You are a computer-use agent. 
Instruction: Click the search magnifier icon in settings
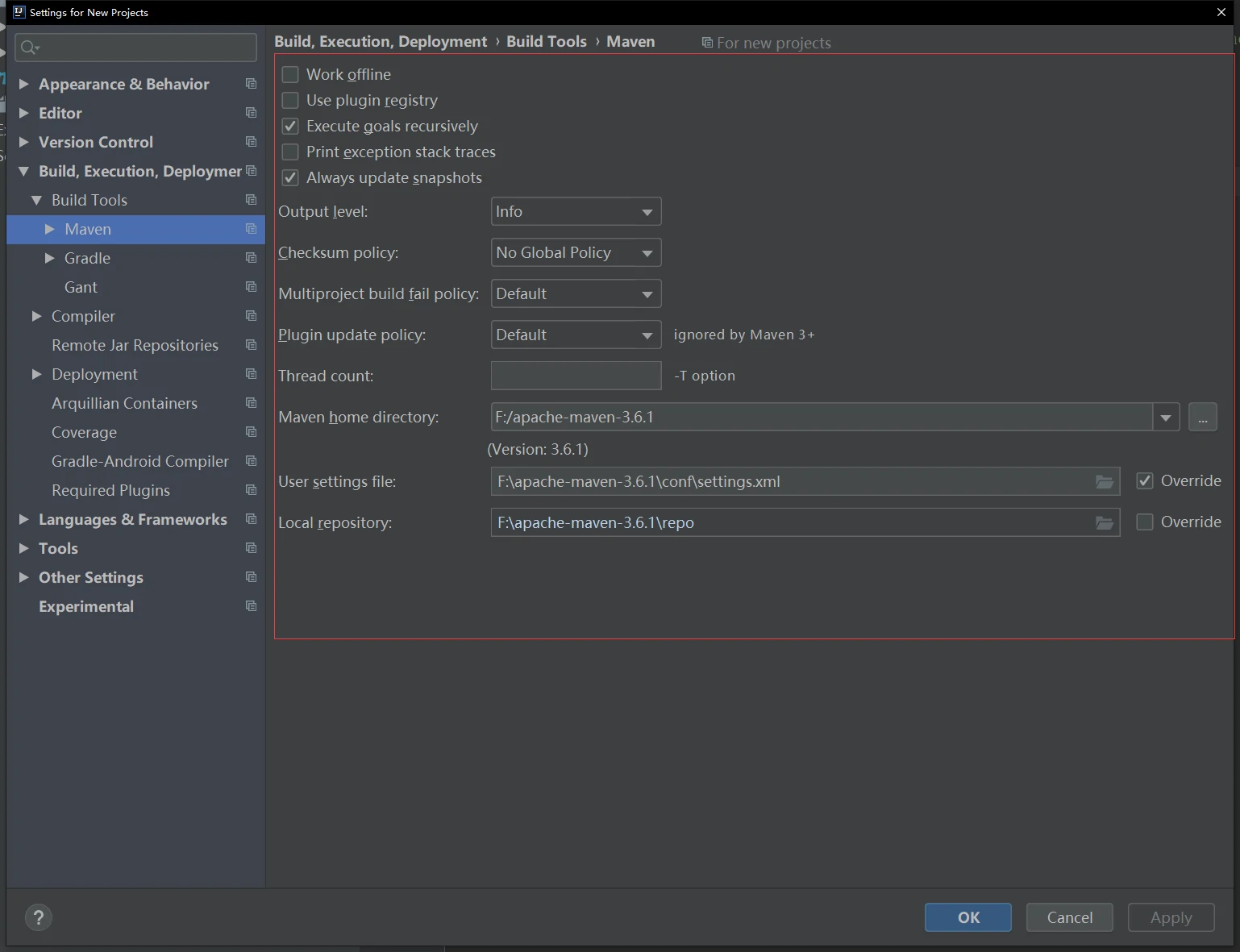coord(29,48)
